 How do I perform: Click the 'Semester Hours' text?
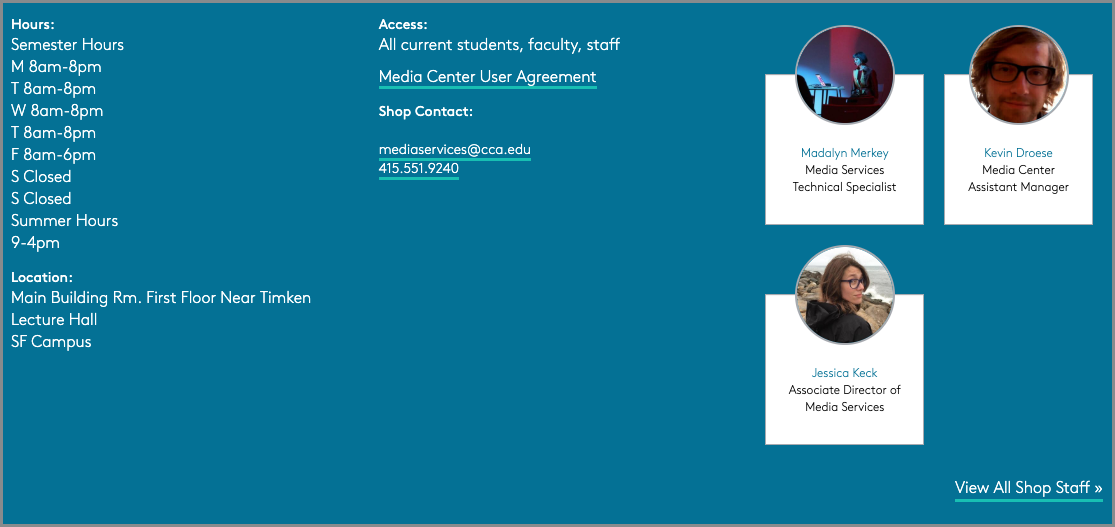click(68, 45)
